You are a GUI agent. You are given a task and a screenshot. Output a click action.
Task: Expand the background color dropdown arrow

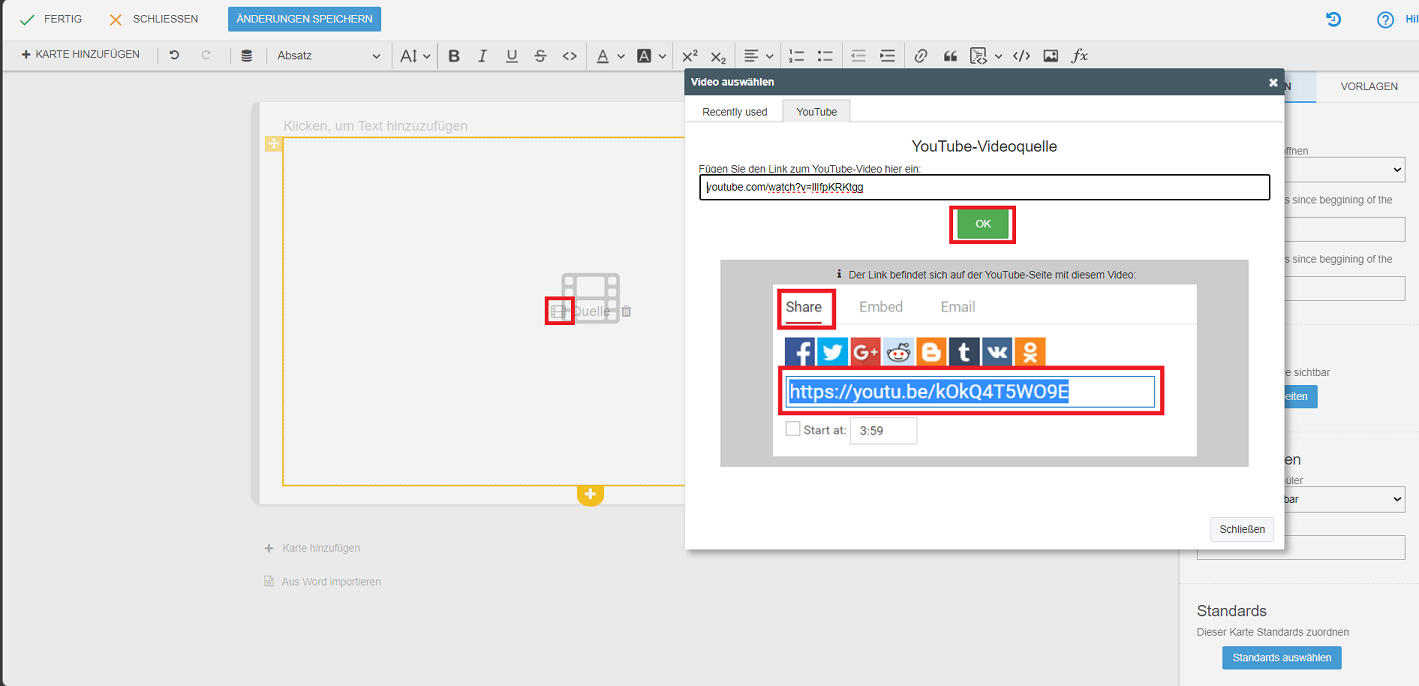click(x=662, y=56)
